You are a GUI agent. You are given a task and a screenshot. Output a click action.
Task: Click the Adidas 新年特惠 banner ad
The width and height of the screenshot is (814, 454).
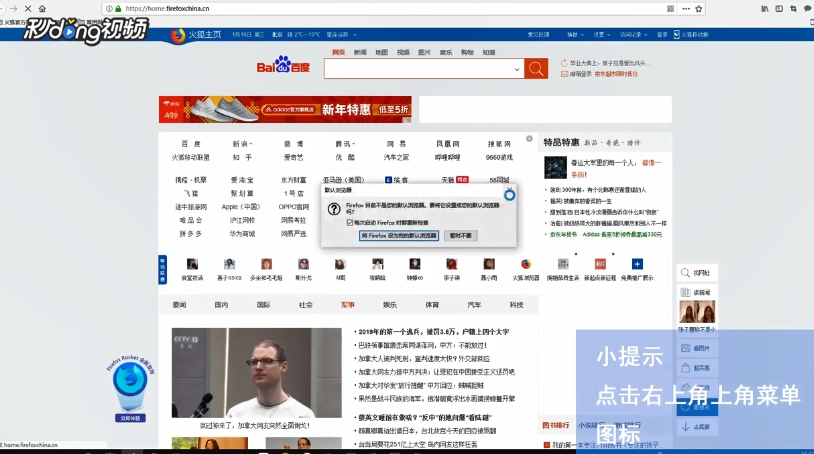click(285, 109)
